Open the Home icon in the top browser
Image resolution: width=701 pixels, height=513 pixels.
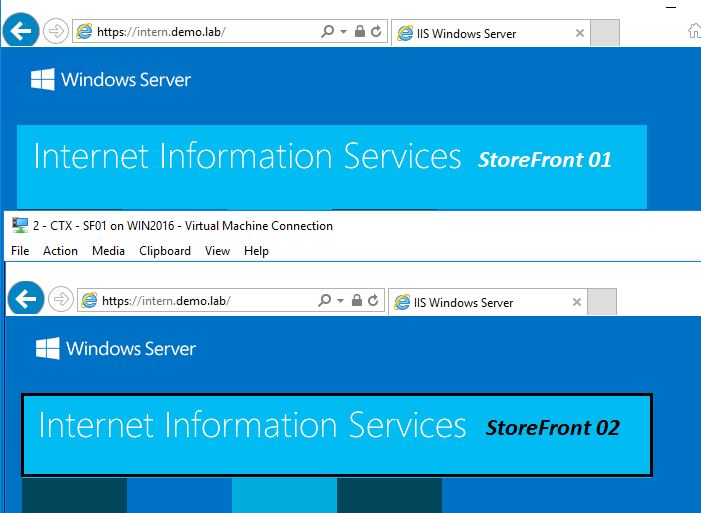(x=693, y=31)
